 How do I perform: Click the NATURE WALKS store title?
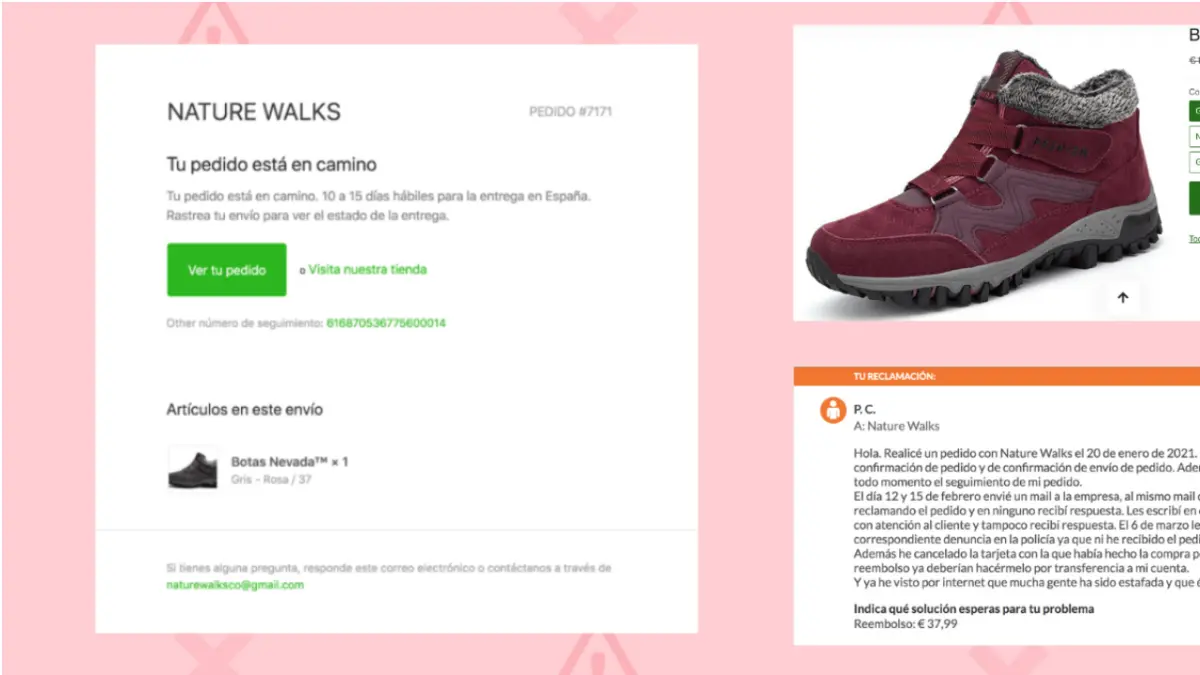point(254,112)
